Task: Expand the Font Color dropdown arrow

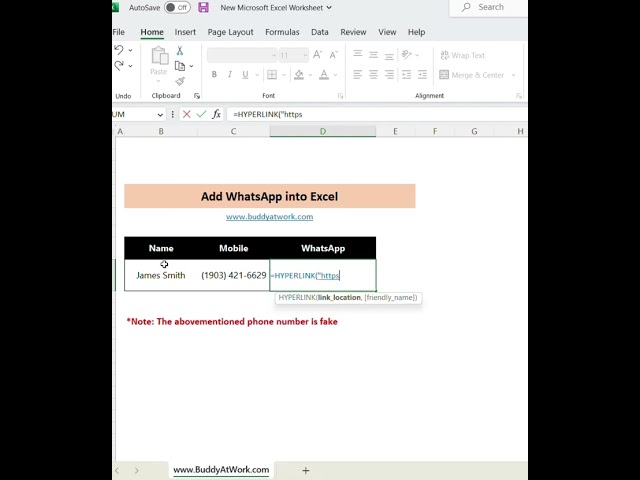Action: [336, 75]
